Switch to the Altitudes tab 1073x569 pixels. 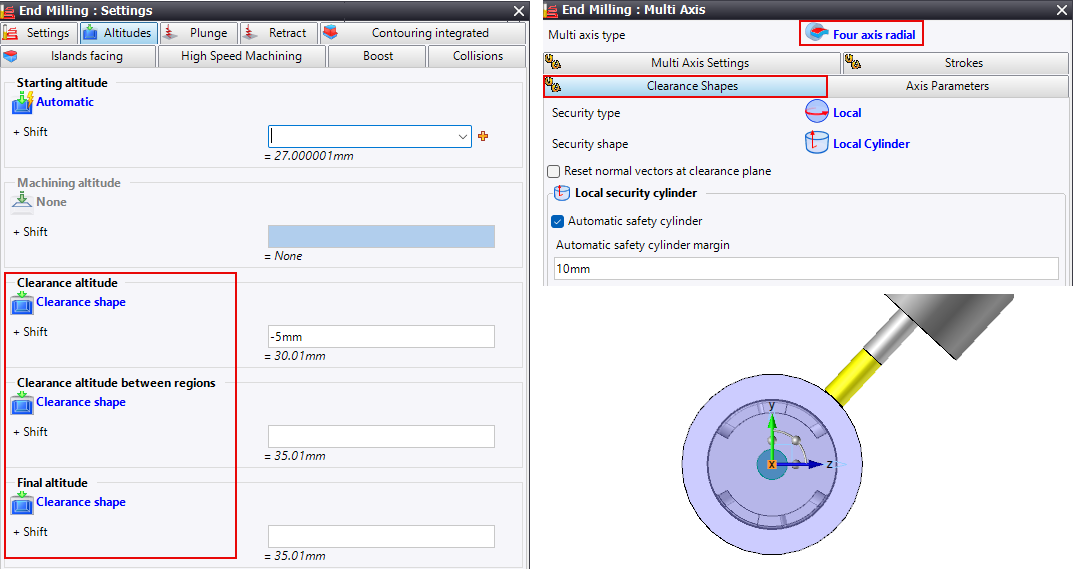[x=118, y=33]
